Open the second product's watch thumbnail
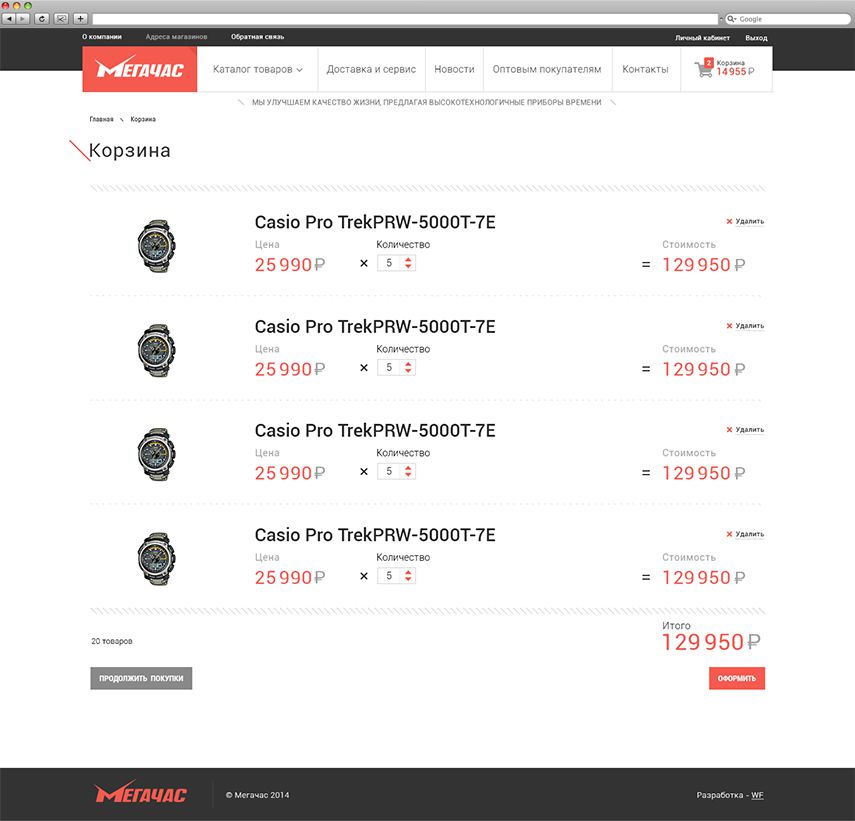This screenshot has width=855, height=821. pyautogui.click(x=156, y=351)
